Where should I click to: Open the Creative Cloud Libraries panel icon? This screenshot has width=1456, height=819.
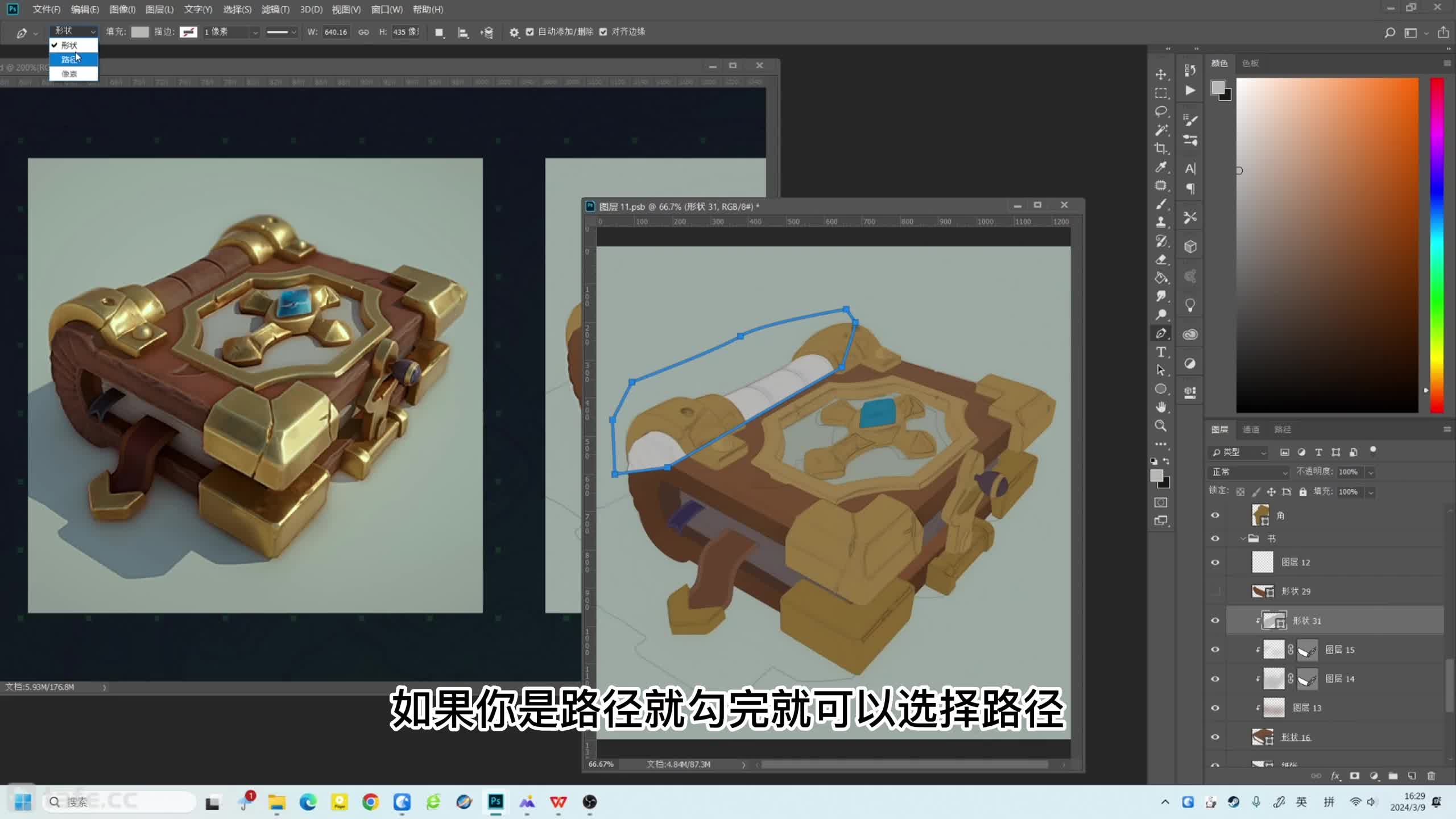[x=1190, y=334]
